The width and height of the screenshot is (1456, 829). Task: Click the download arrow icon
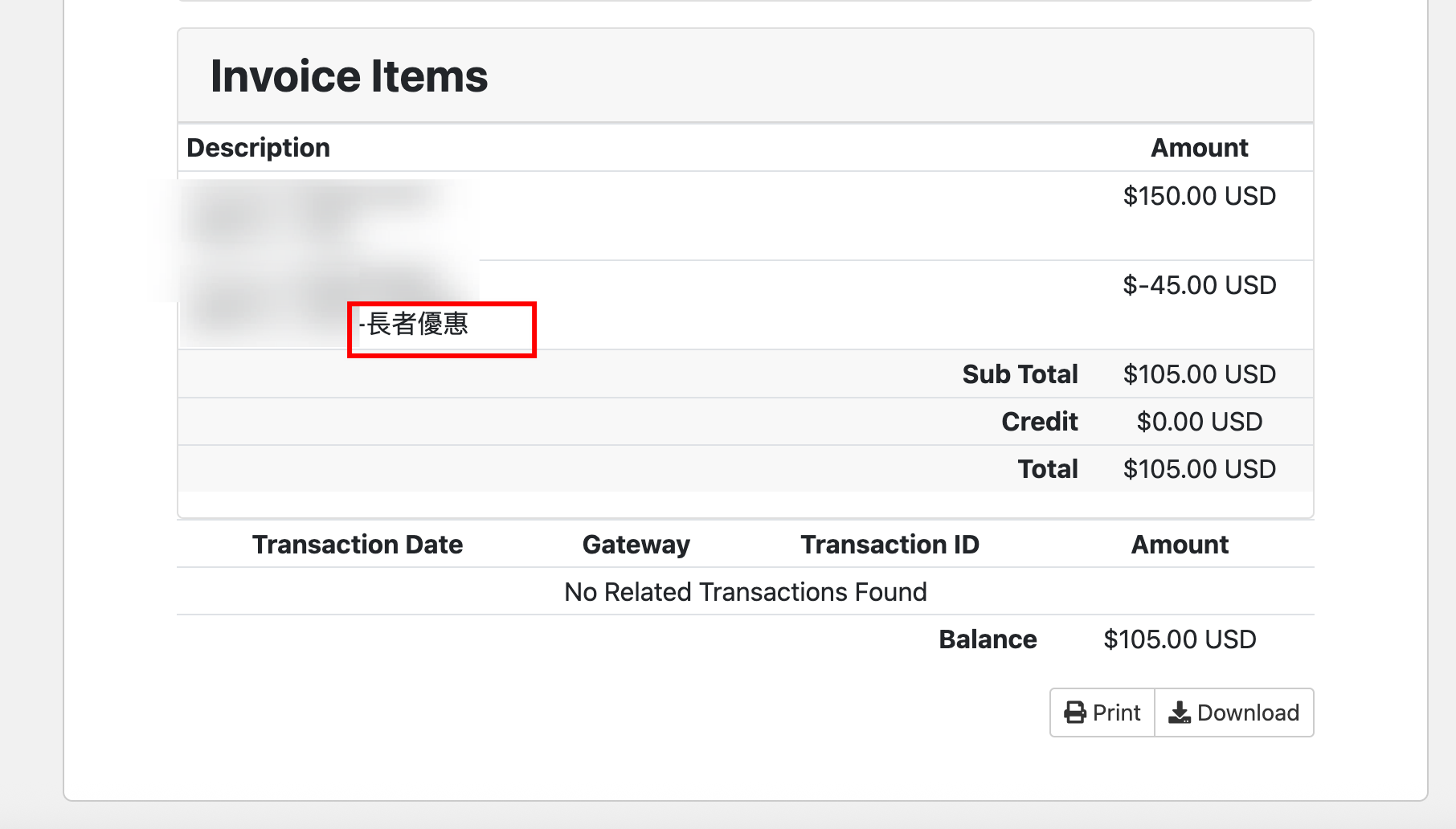[x=1179, y=713]
